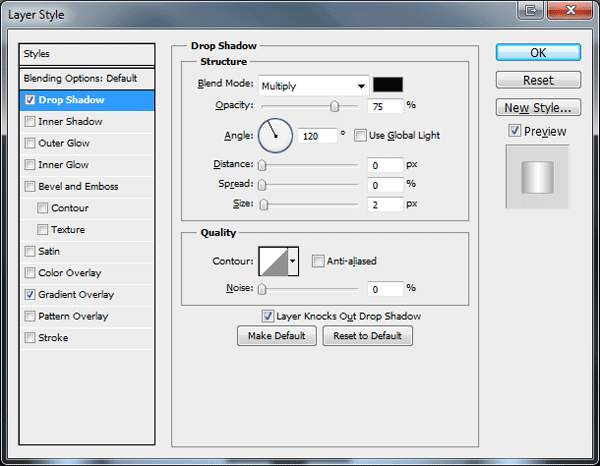Click the contour curve thumbnail
Image resolution: width=600 pixels, height=466 pixels.
click(x=274, y=261)
